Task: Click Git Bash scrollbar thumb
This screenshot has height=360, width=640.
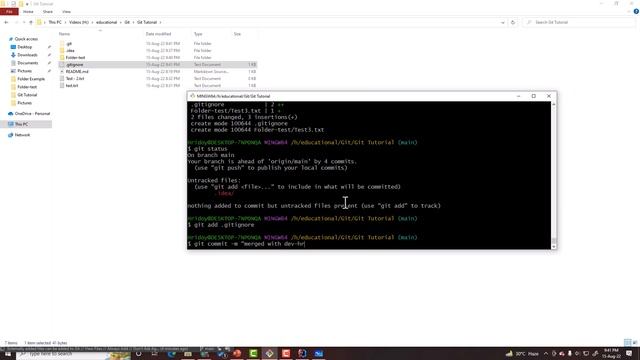Action: [x=554, y=241]
